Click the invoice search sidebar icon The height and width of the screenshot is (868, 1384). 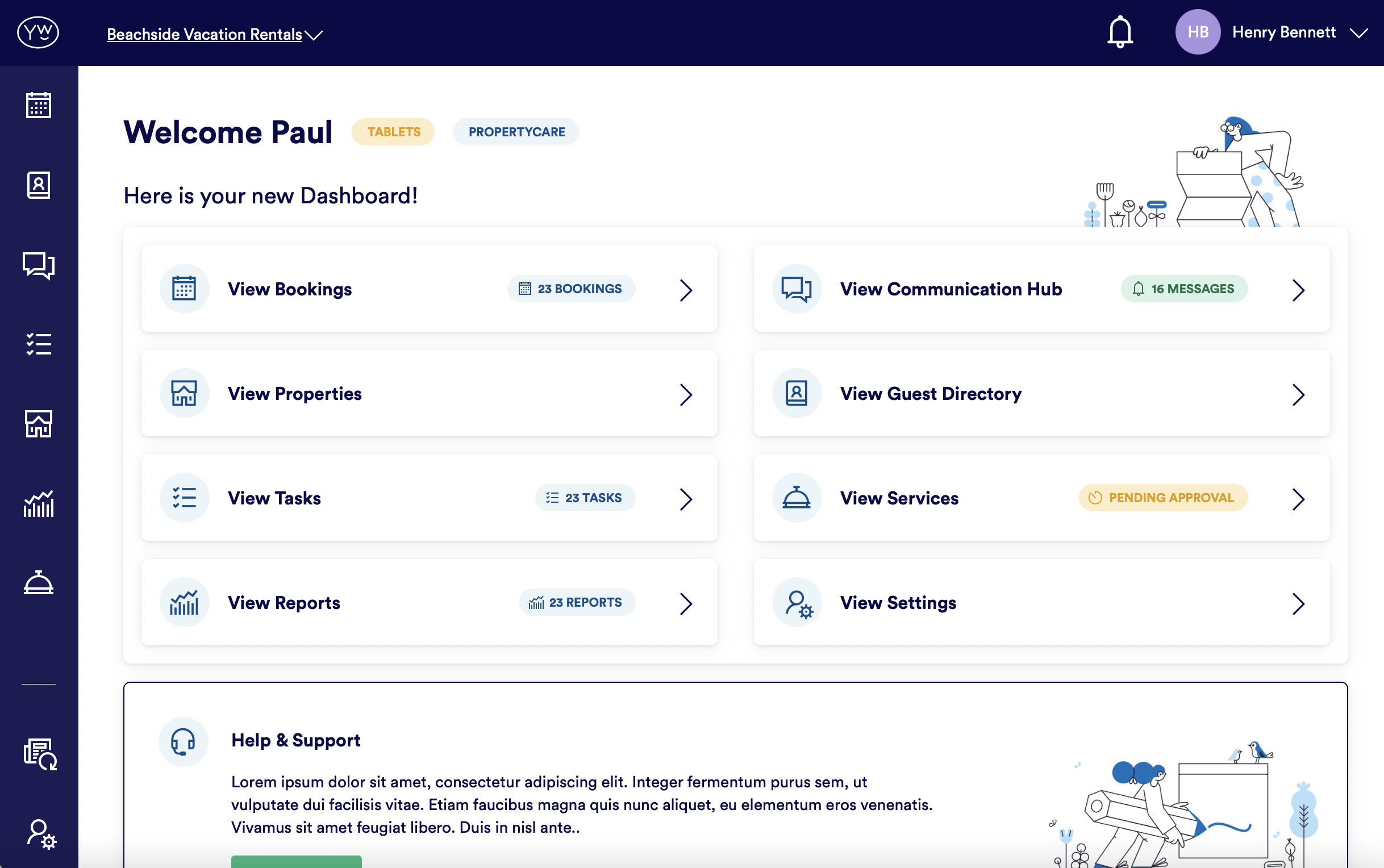point(40,754)
